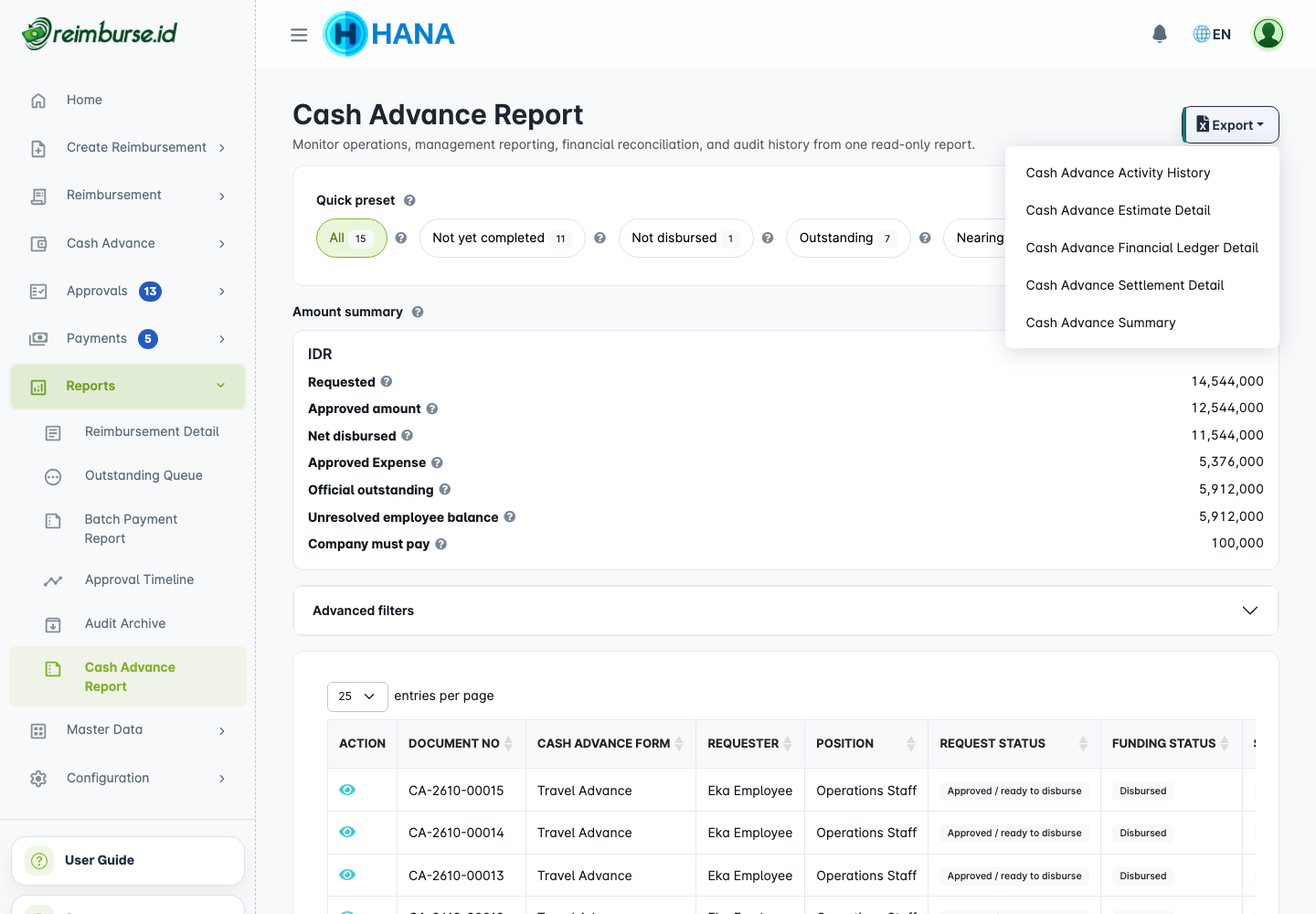Click the hamburger menu icon

pyautogui.click(x=299, y=35)
